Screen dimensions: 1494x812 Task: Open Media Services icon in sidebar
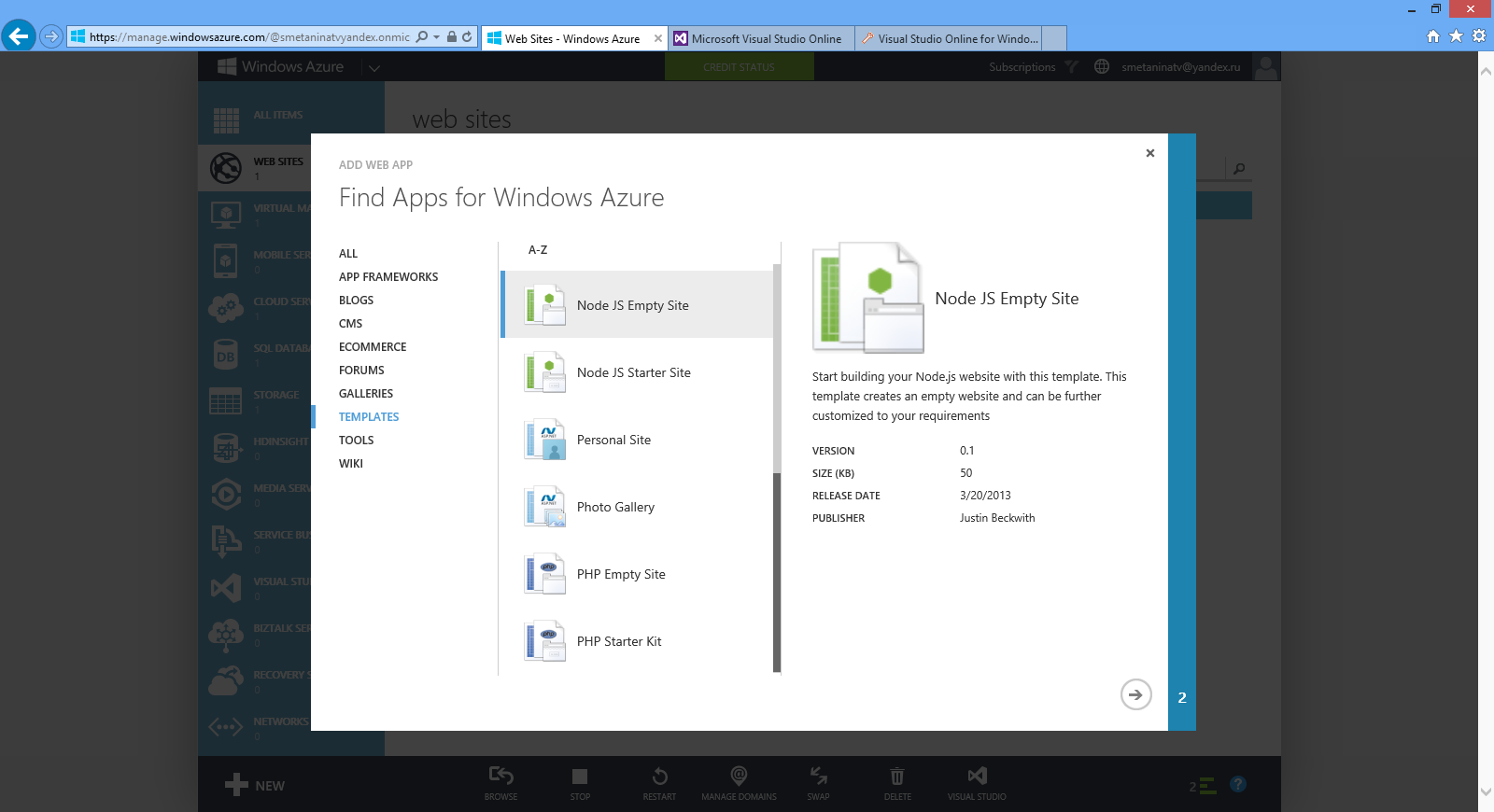pos(226,494)
